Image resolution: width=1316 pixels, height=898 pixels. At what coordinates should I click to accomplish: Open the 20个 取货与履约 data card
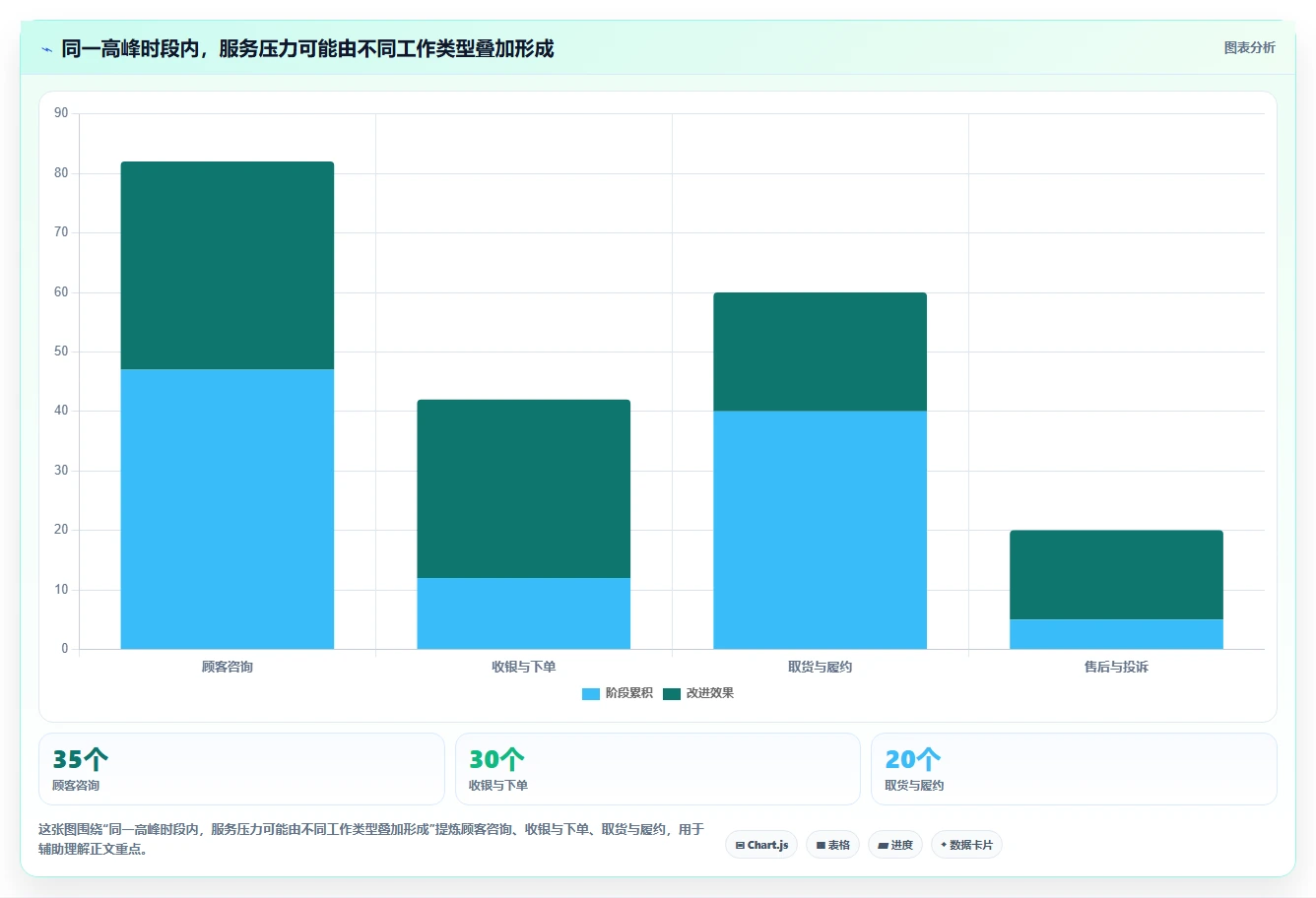(x=1074, y=769)
